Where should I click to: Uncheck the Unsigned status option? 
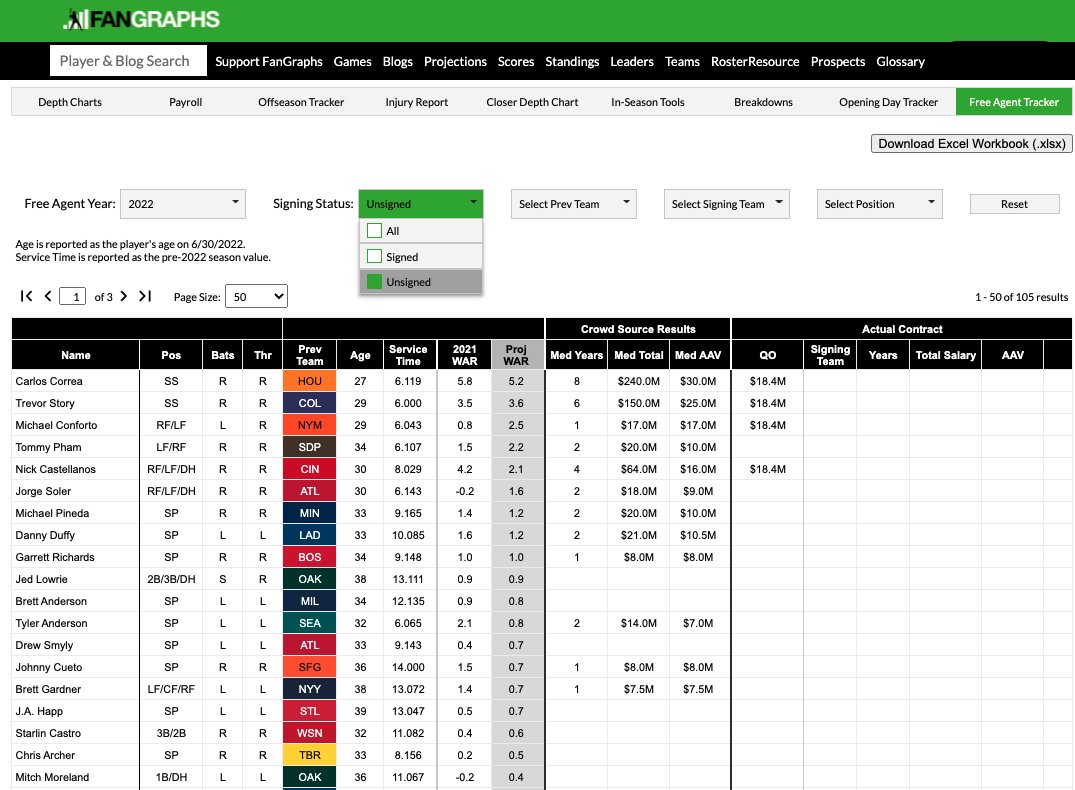(374, 282)
